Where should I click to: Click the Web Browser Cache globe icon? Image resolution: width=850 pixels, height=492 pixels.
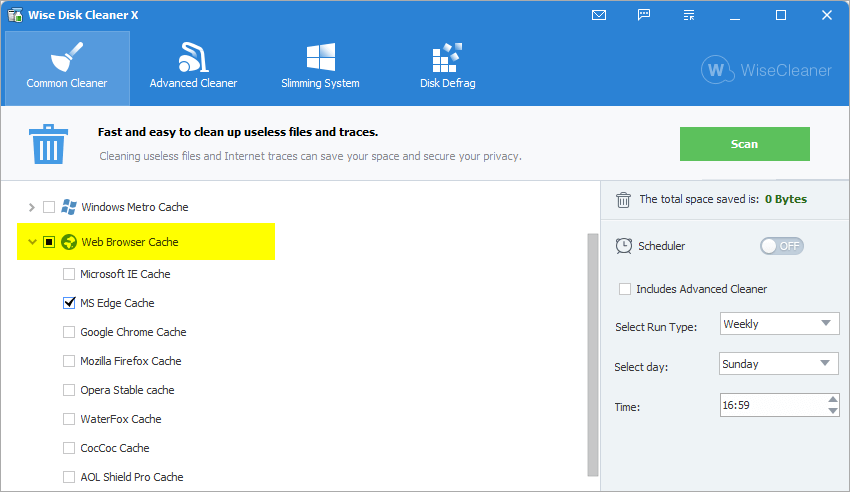(69, 242)
